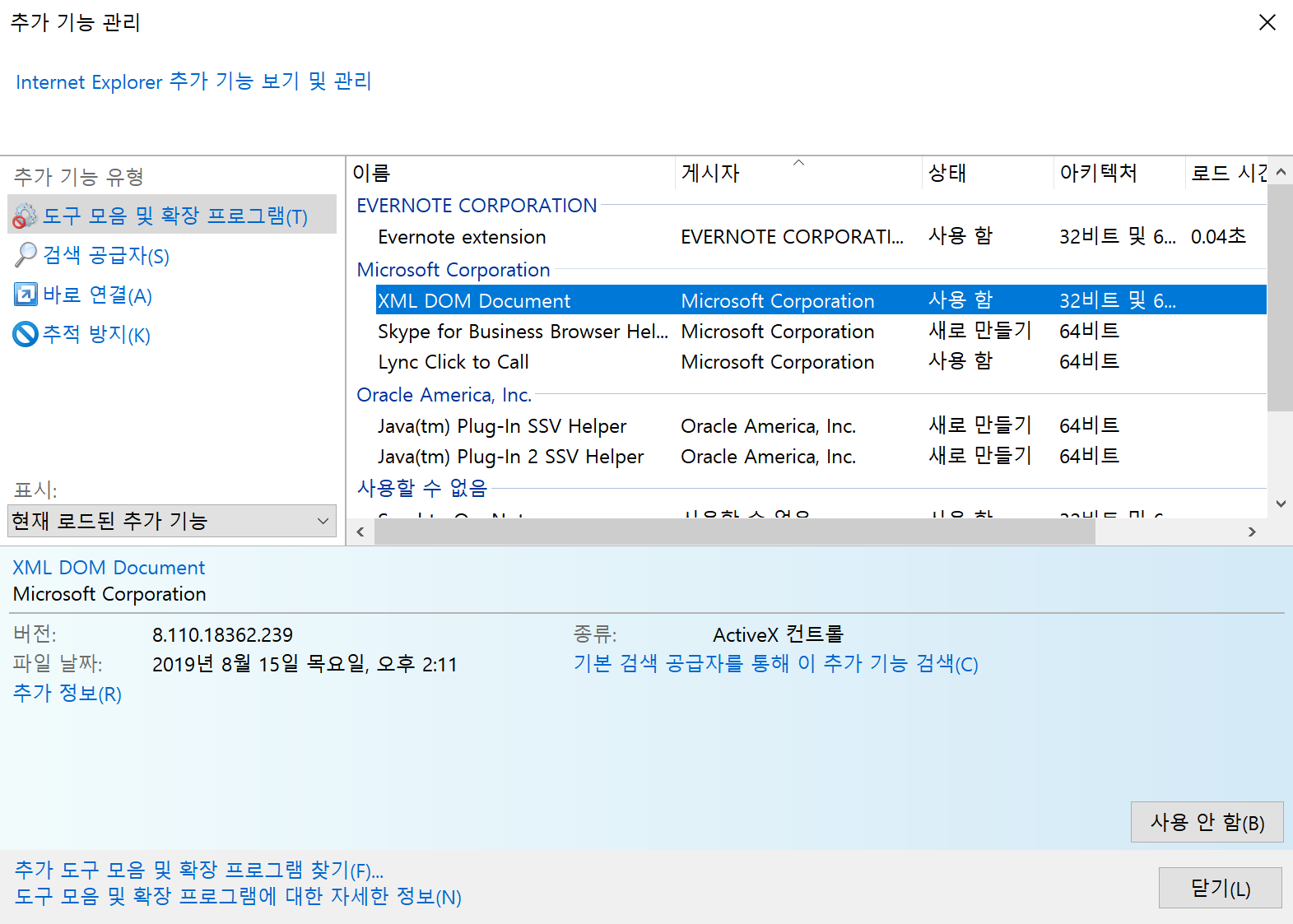Click EVERNOTE CORPORATI... publisher cell
Viewport: 1293px width, 924px height.
click(792, 237)
